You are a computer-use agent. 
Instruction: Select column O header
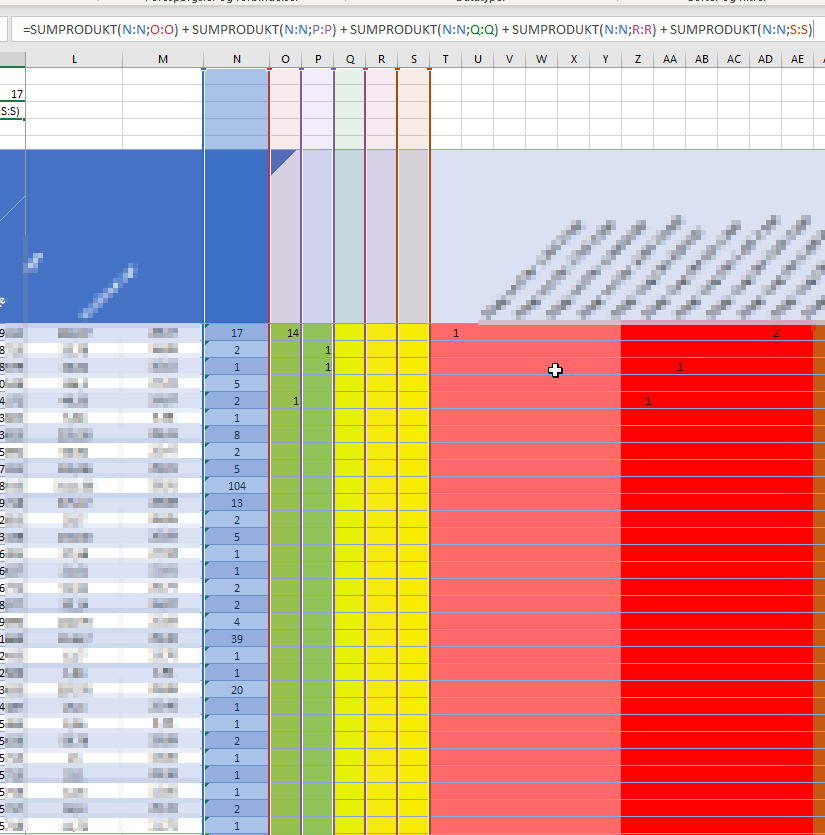[285, 60]
